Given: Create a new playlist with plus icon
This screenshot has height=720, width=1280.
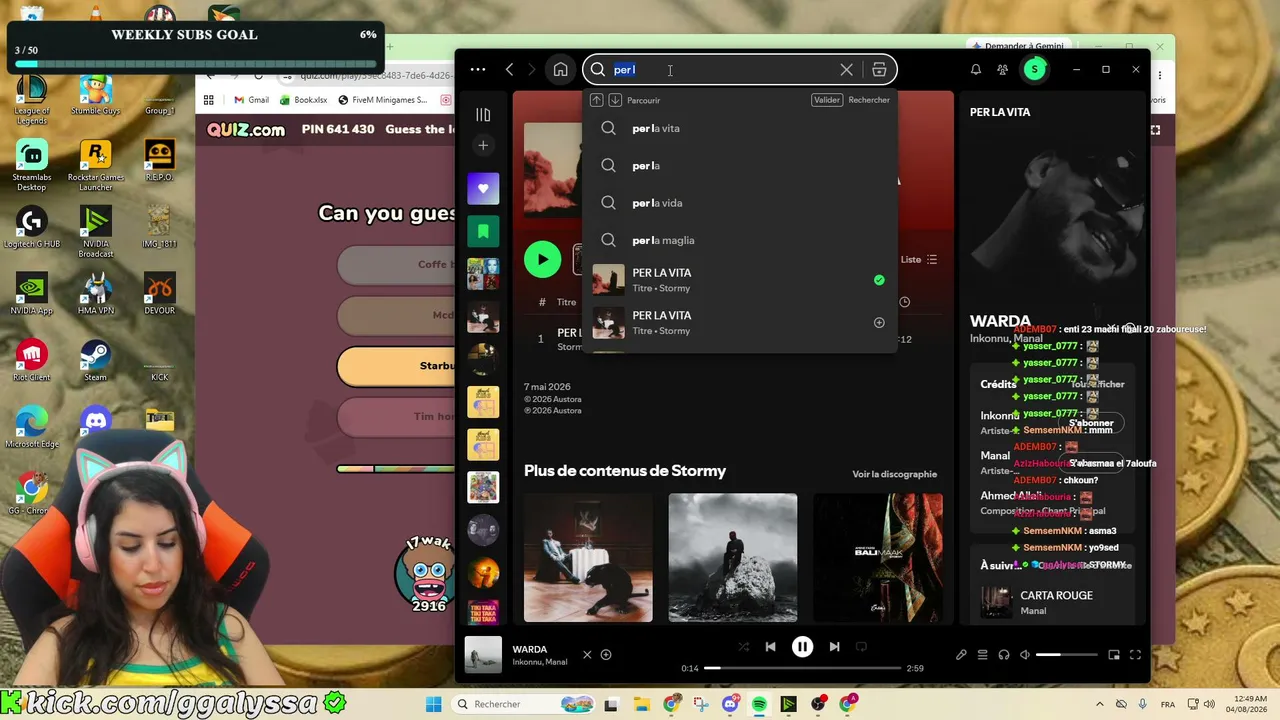Looking at the screenshot, I should 483,145.
